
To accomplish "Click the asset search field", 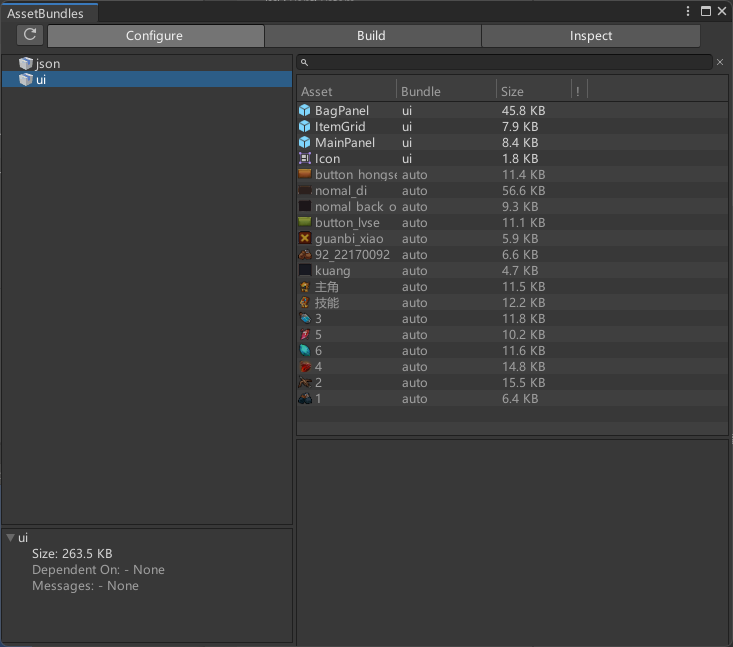I will pos(510,62).
